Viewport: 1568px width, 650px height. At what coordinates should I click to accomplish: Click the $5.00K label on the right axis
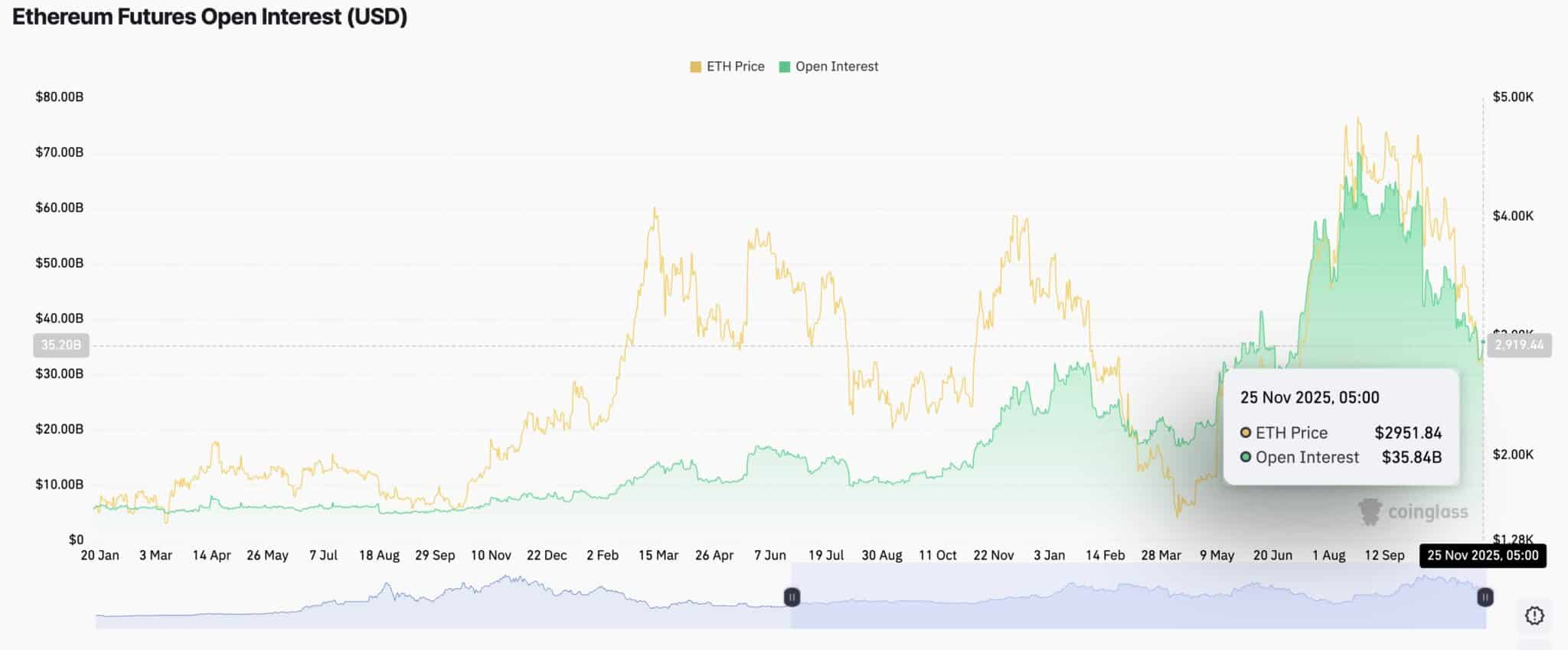tap(1513, 97)
